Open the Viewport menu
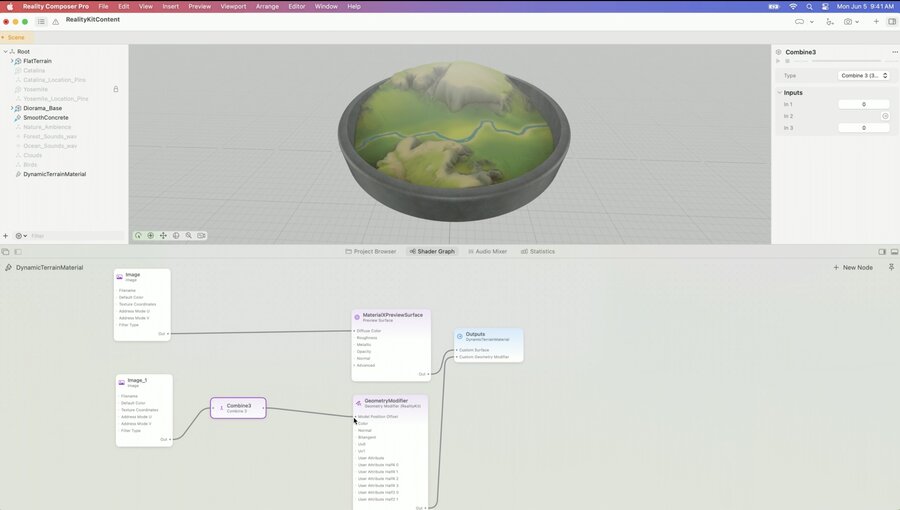Viewport: 900px width, 510px height. 233,6
